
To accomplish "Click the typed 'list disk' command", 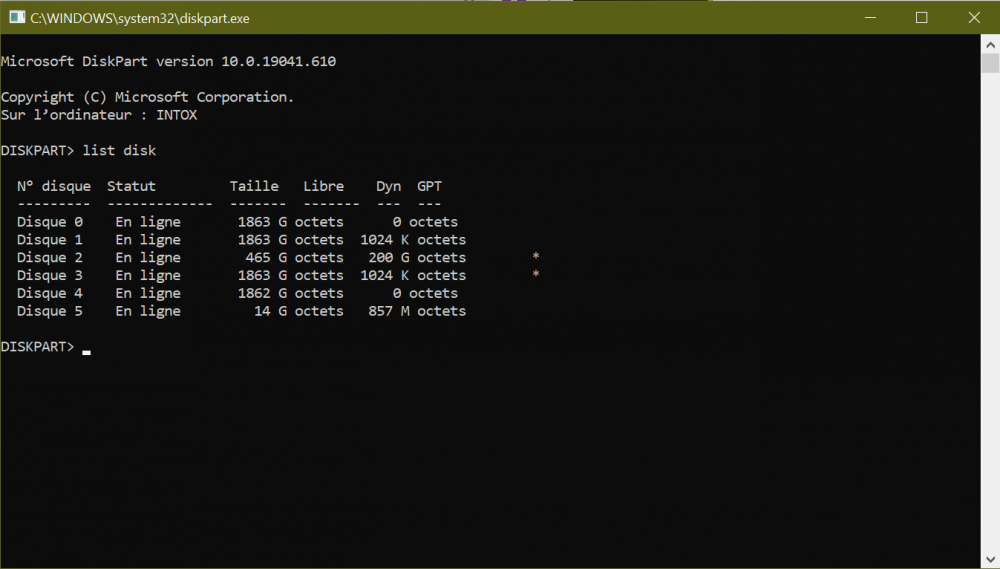I will pyautogui.click(x=119, y=151).
